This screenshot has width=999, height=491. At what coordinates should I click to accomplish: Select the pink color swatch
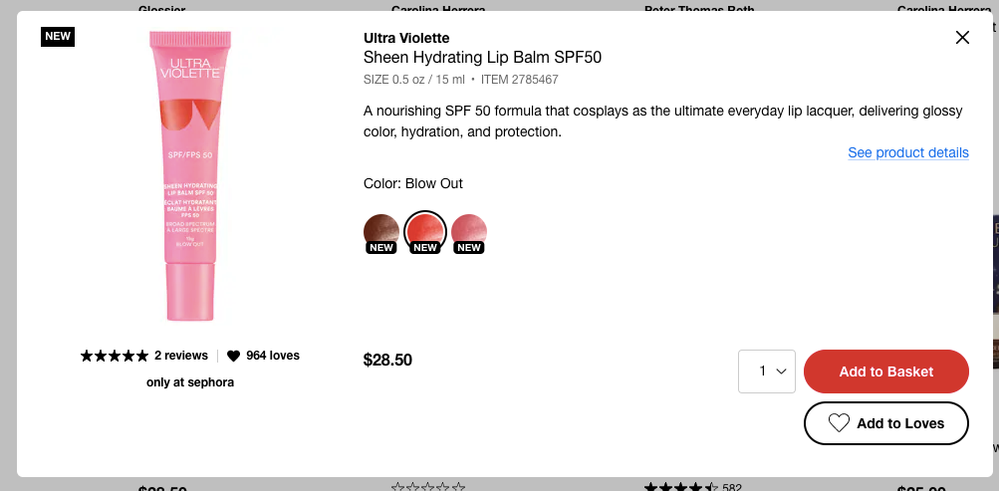(x=469, y=231)
